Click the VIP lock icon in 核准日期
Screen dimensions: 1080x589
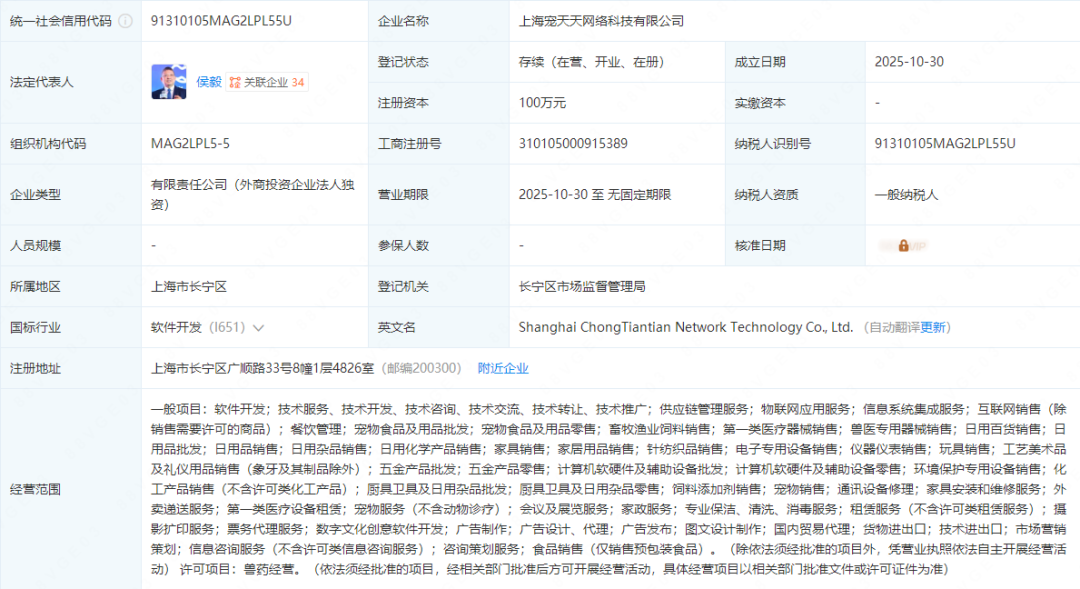click(x=903, y=245)
